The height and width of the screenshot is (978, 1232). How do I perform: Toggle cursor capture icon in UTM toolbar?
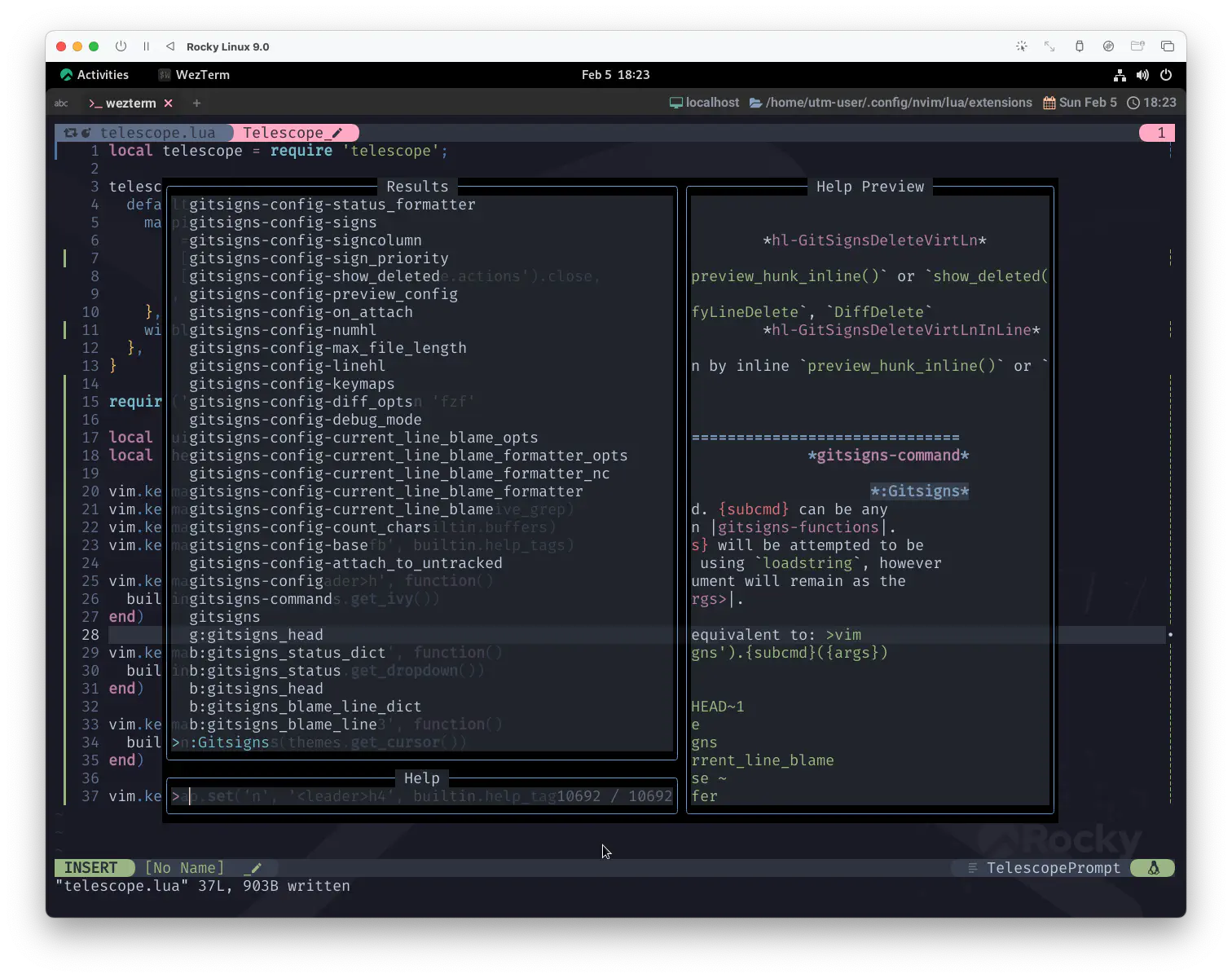click(1022, 46)
